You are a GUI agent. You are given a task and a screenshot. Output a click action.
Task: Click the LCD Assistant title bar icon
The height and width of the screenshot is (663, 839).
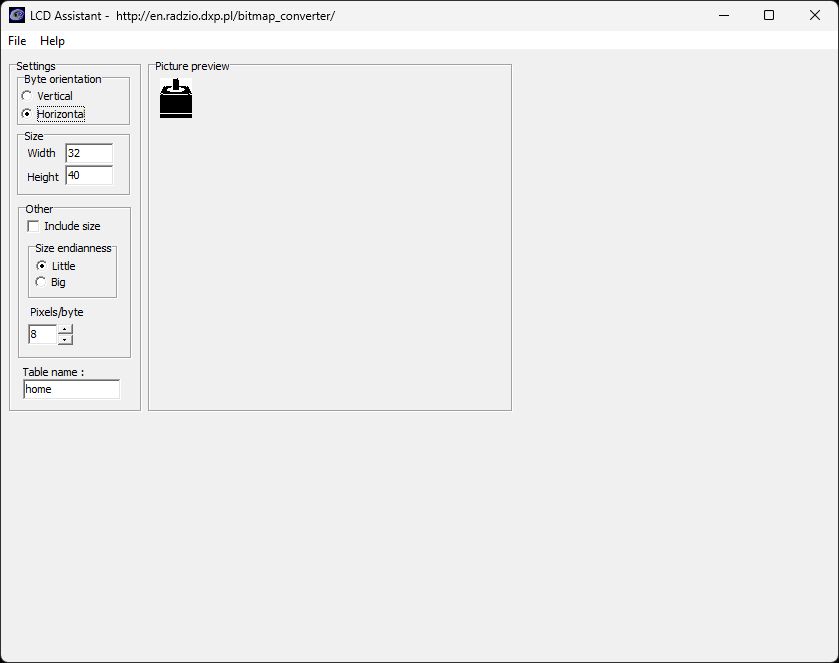click(17, 16)
